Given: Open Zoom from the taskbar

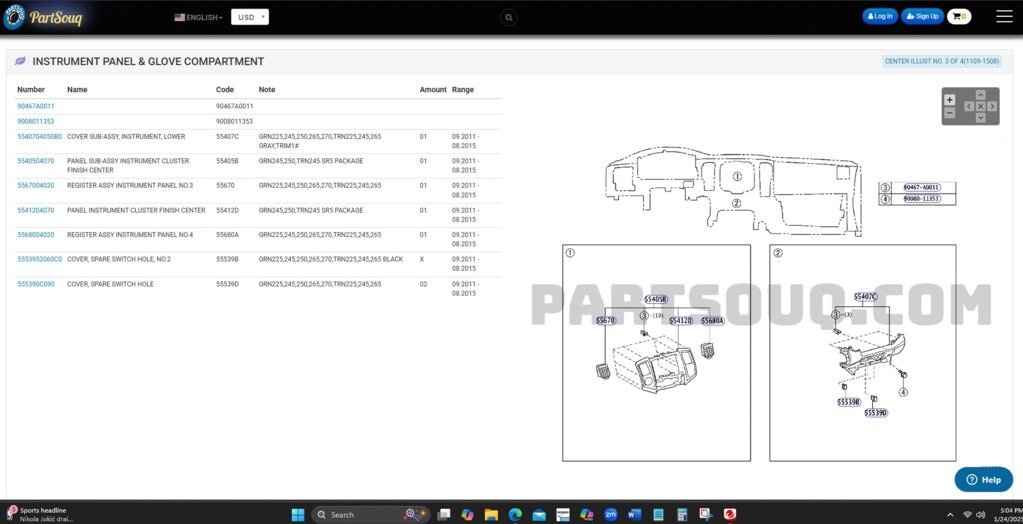Looking at the screenshot, I should pyautogui.click(x=610, y=514).
